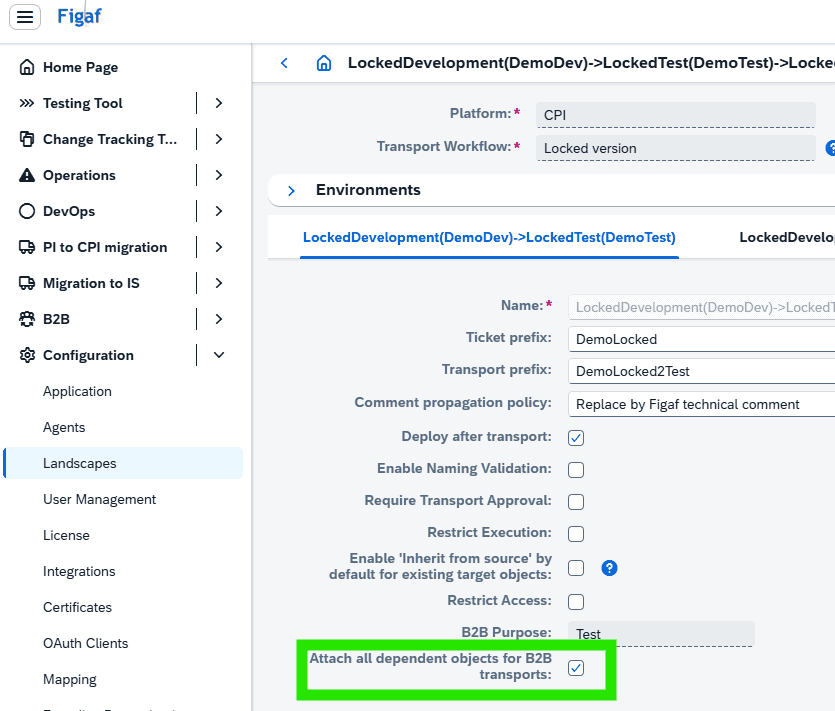Open License page
This screenshot has height=711, width=835.
pos(66,535)
